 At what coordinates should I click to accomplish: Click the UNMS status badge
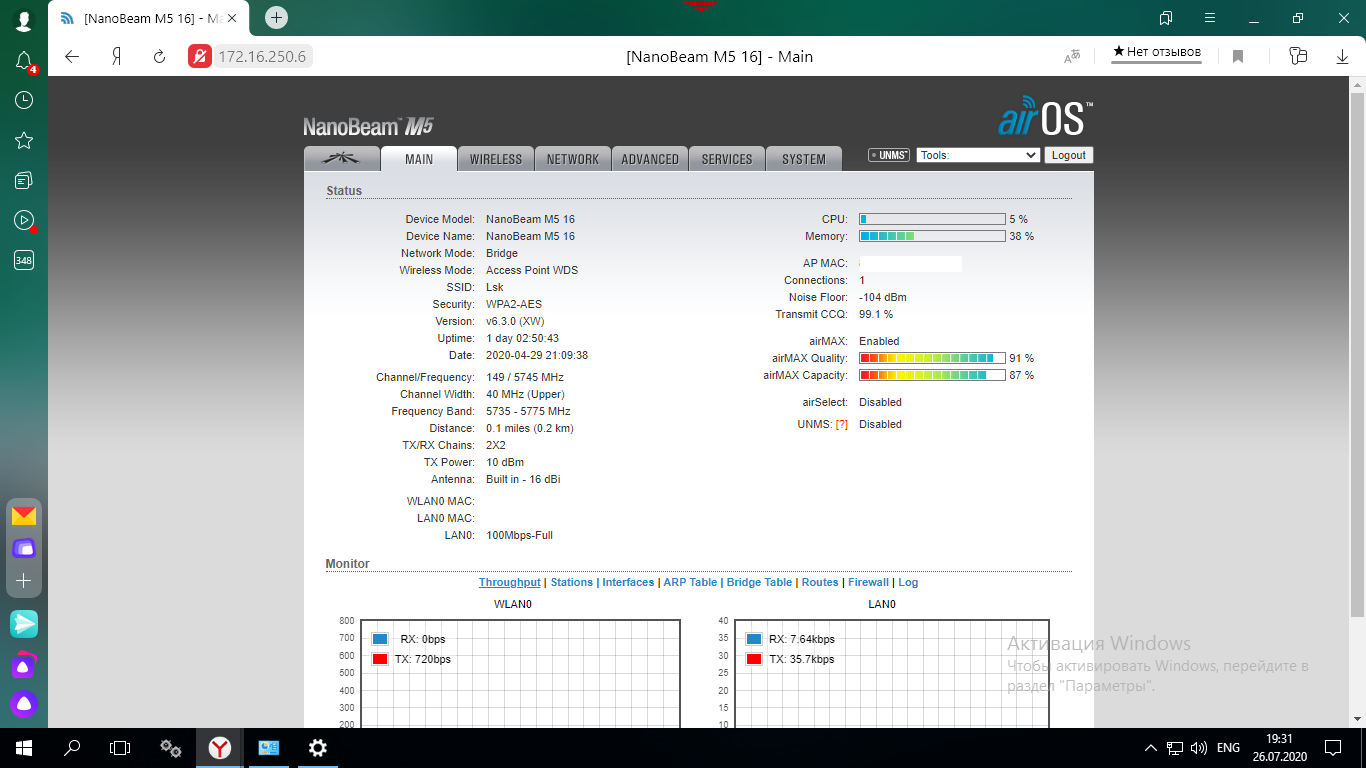tap(889, 155)
